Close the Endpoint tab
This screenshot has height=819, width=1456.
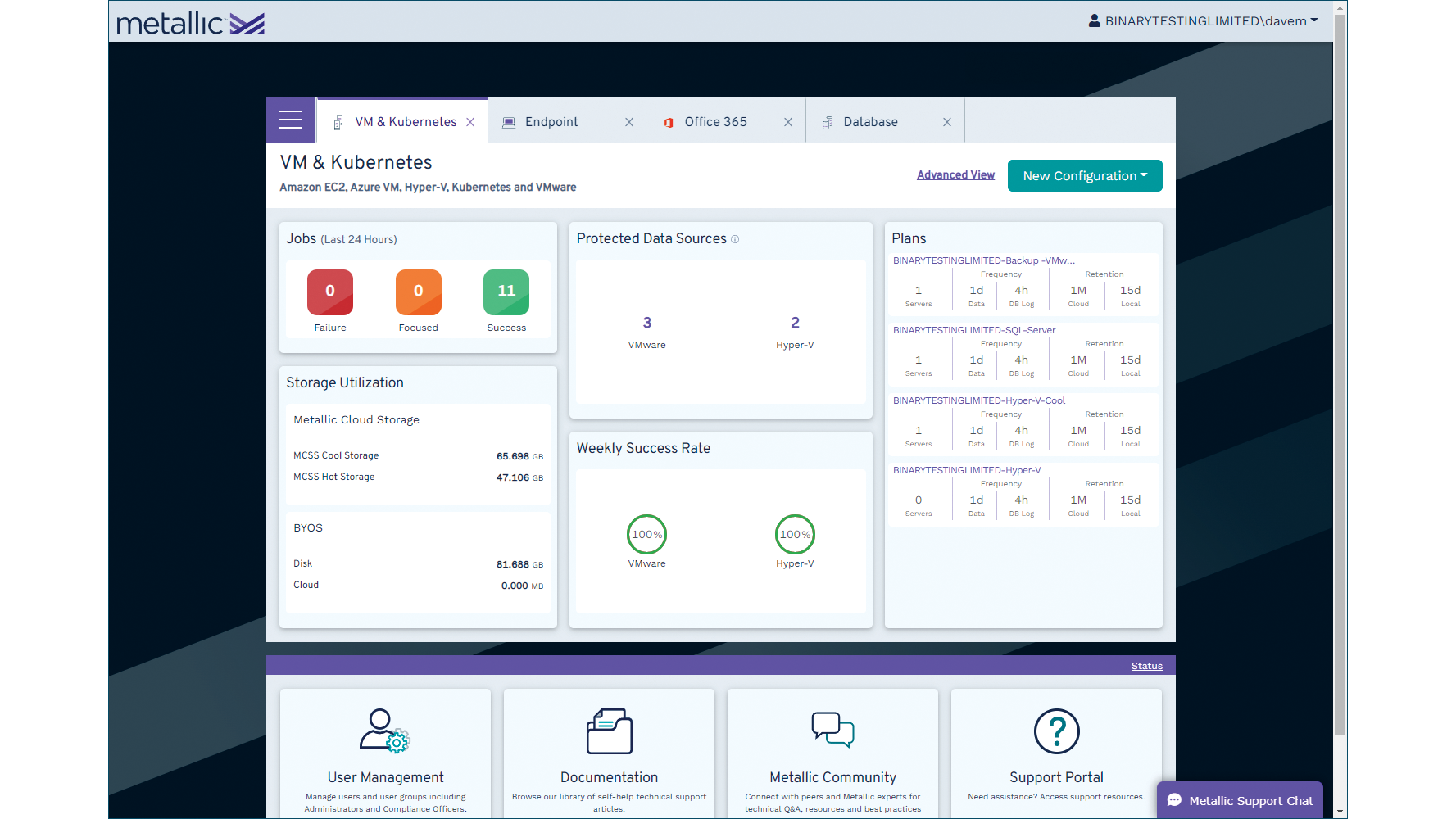pyautogui.click(x=629, y=121)
